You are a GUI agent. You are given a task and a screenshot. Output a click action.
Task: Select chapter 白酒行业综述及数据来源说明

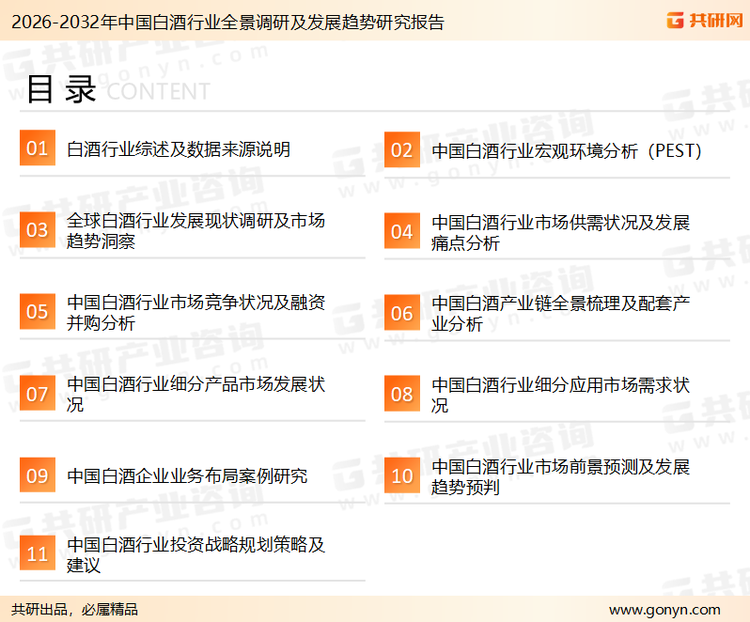pos(178,149)
